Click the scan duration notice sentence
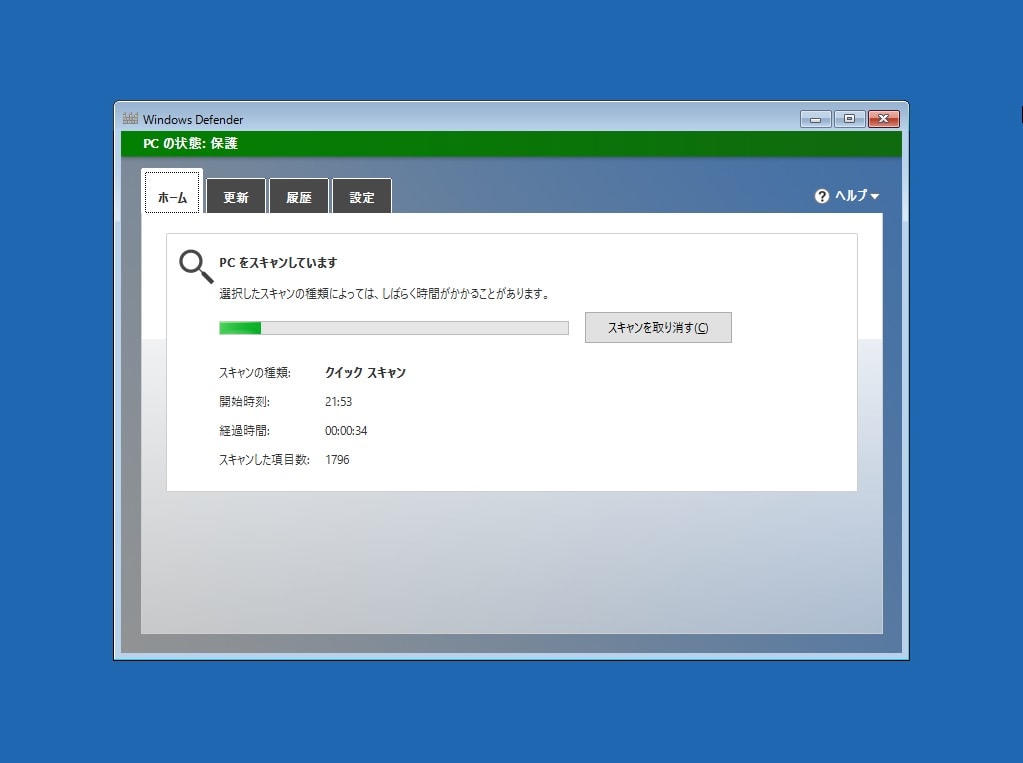 384,294
